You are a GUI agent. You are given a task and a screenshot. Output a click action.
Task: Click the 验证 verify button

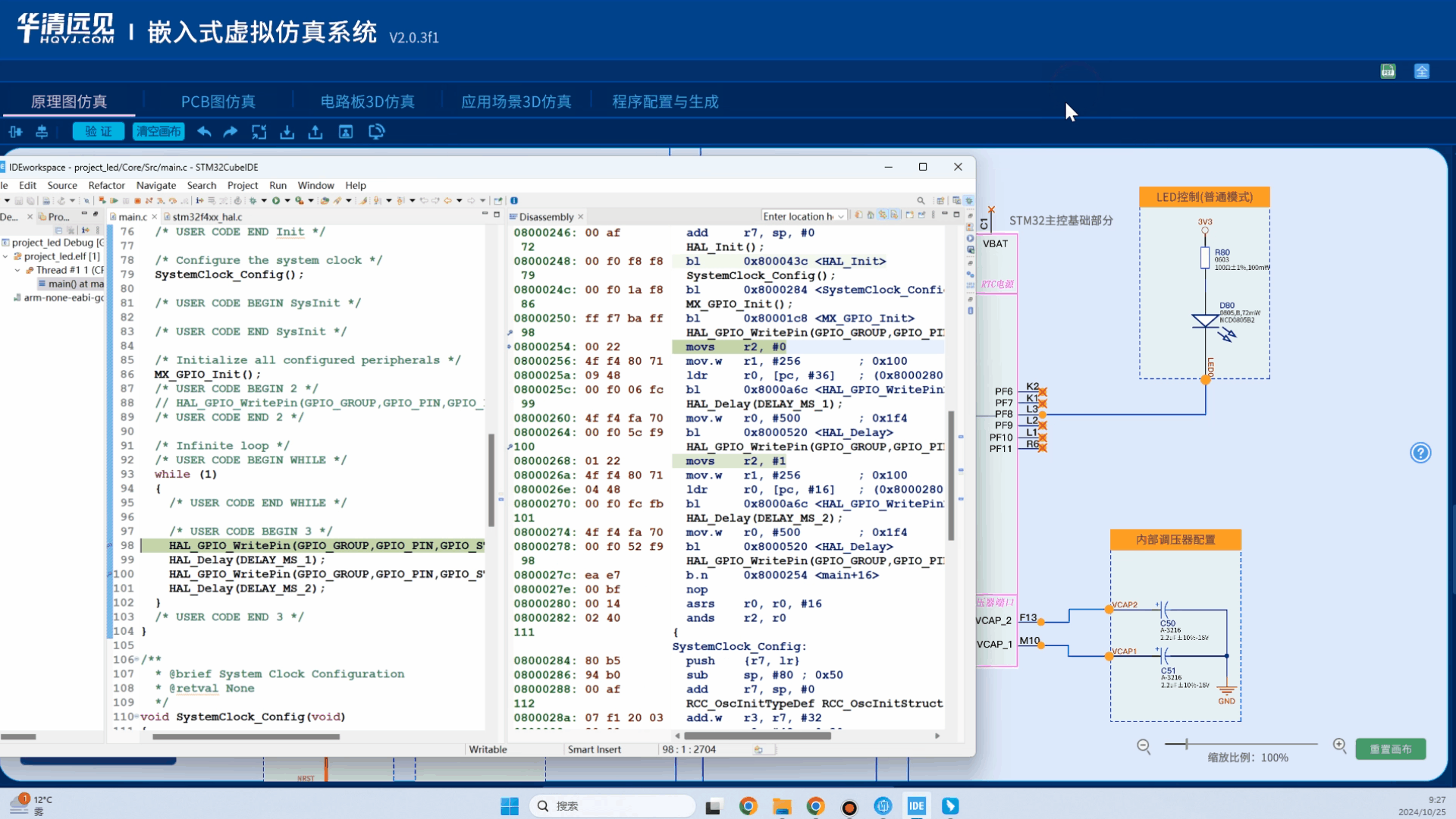click(98, 132)
